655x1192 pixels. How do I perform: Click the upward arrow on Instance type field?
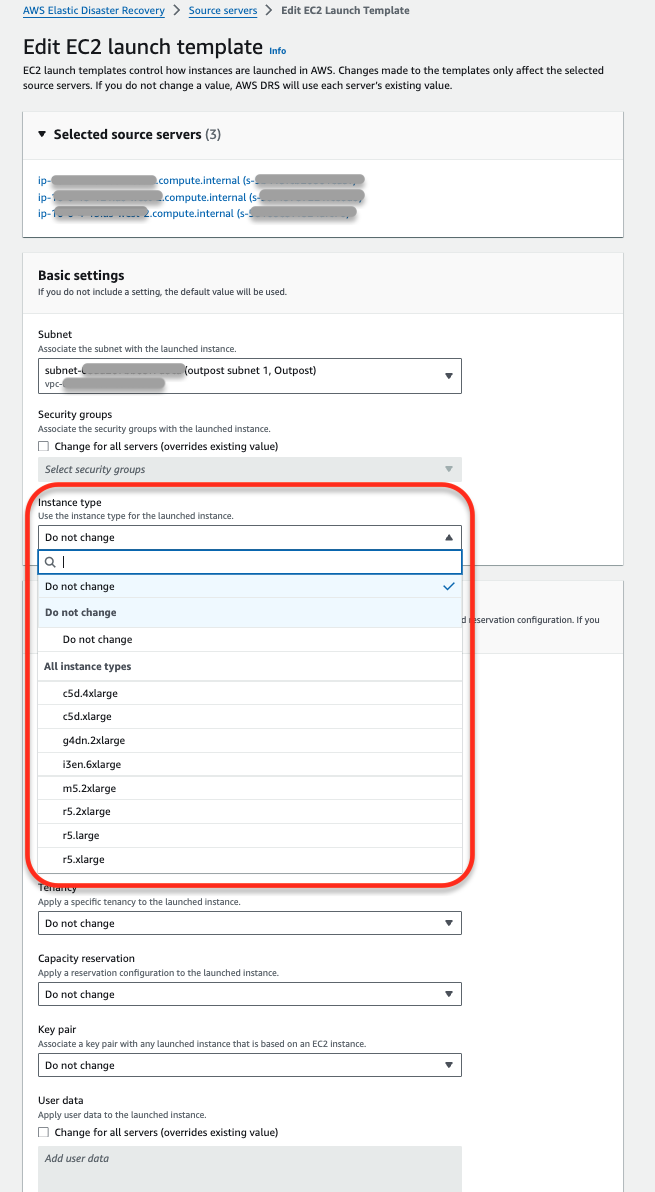coord(449,536)
